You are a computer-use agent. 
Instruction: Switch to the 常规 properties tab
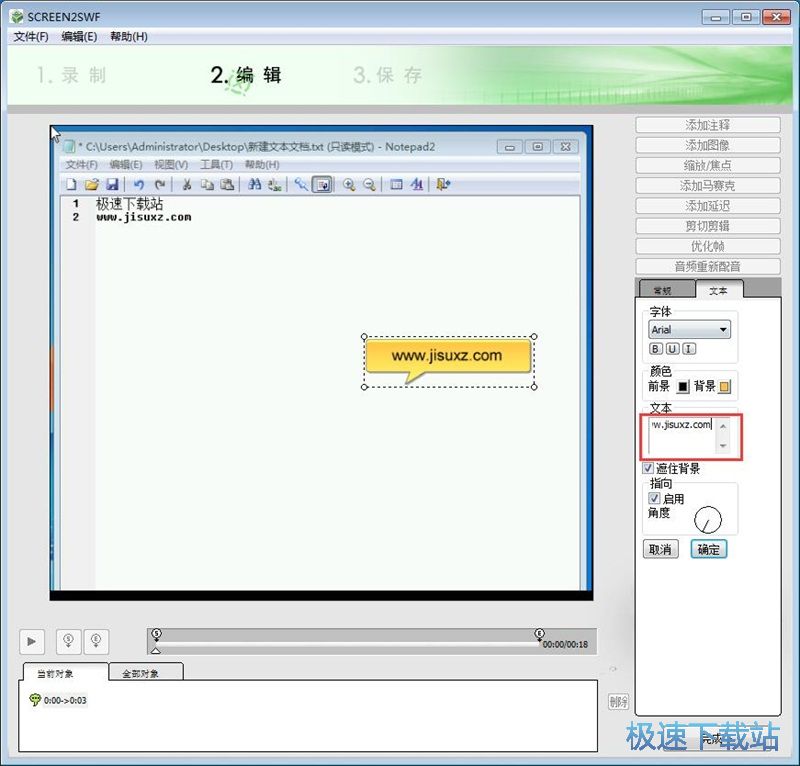pos(666,289)
